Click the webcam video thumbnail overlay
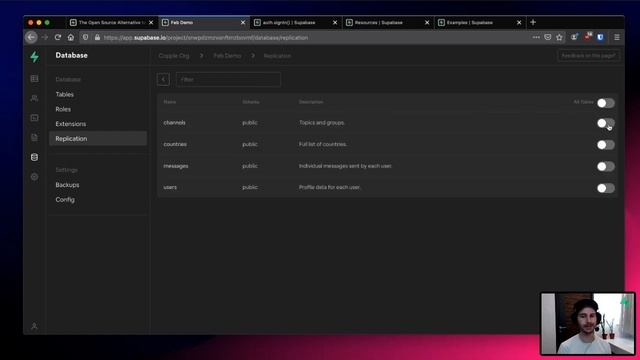 pos(588,324)
